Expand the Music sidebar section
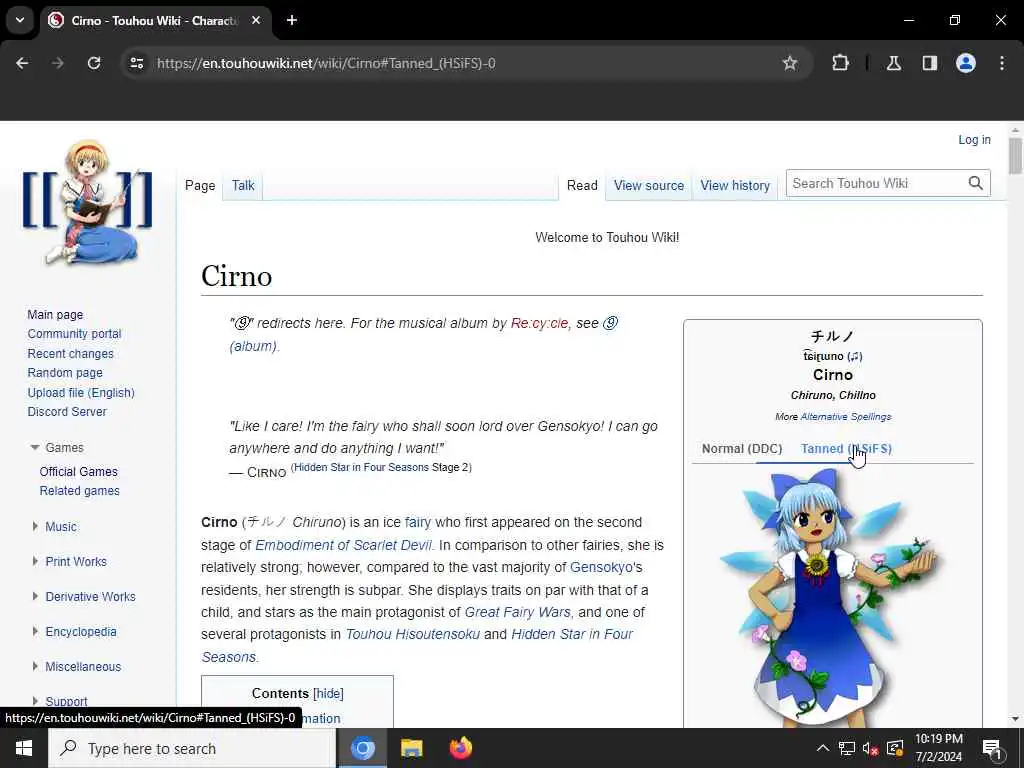This screenshot has height=768, width=1024. (x=35, y=526)
